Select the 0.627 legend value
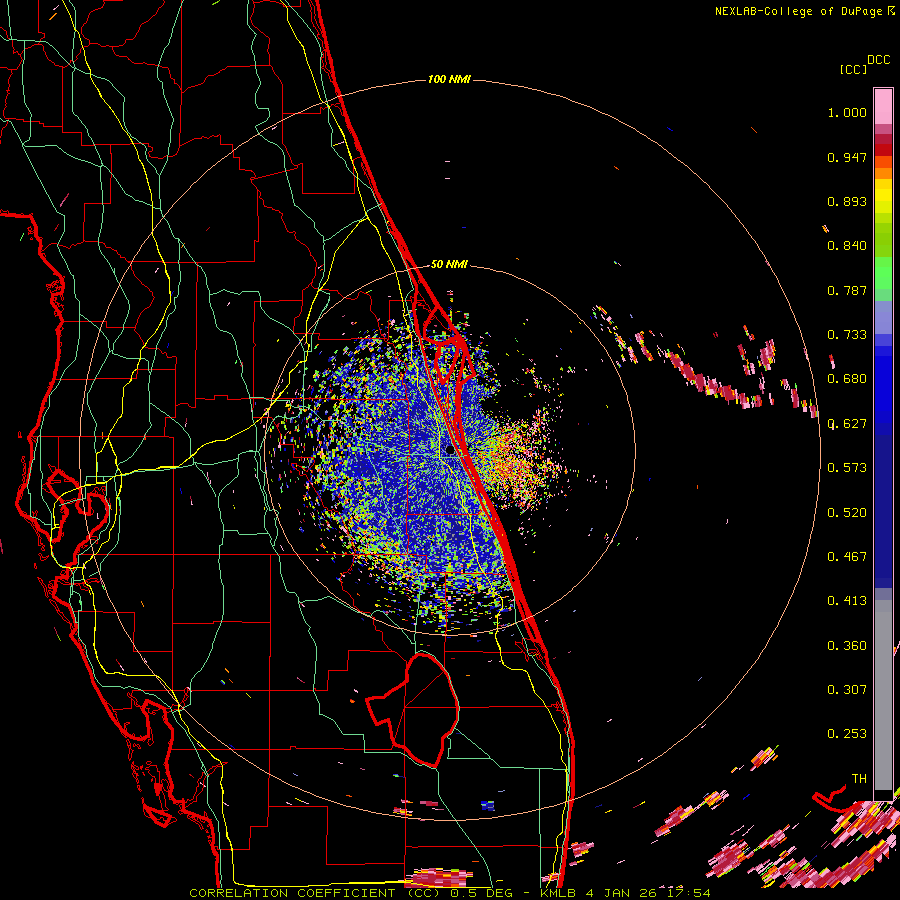 point(847,424)
